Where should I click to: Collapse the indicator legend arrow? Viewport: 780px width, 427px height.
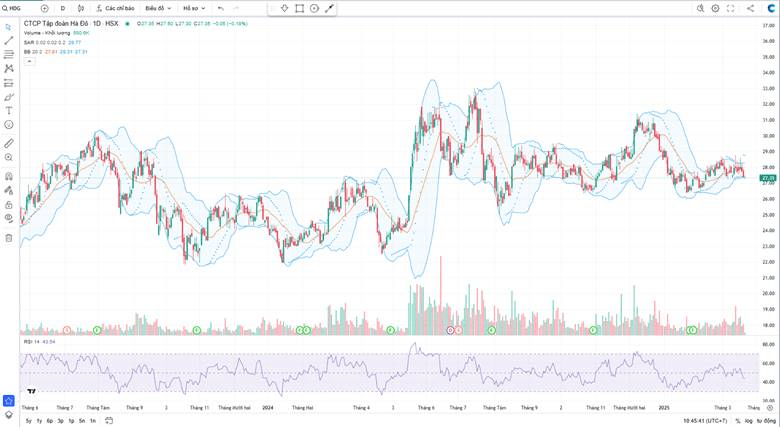click(x=28, y=60)
